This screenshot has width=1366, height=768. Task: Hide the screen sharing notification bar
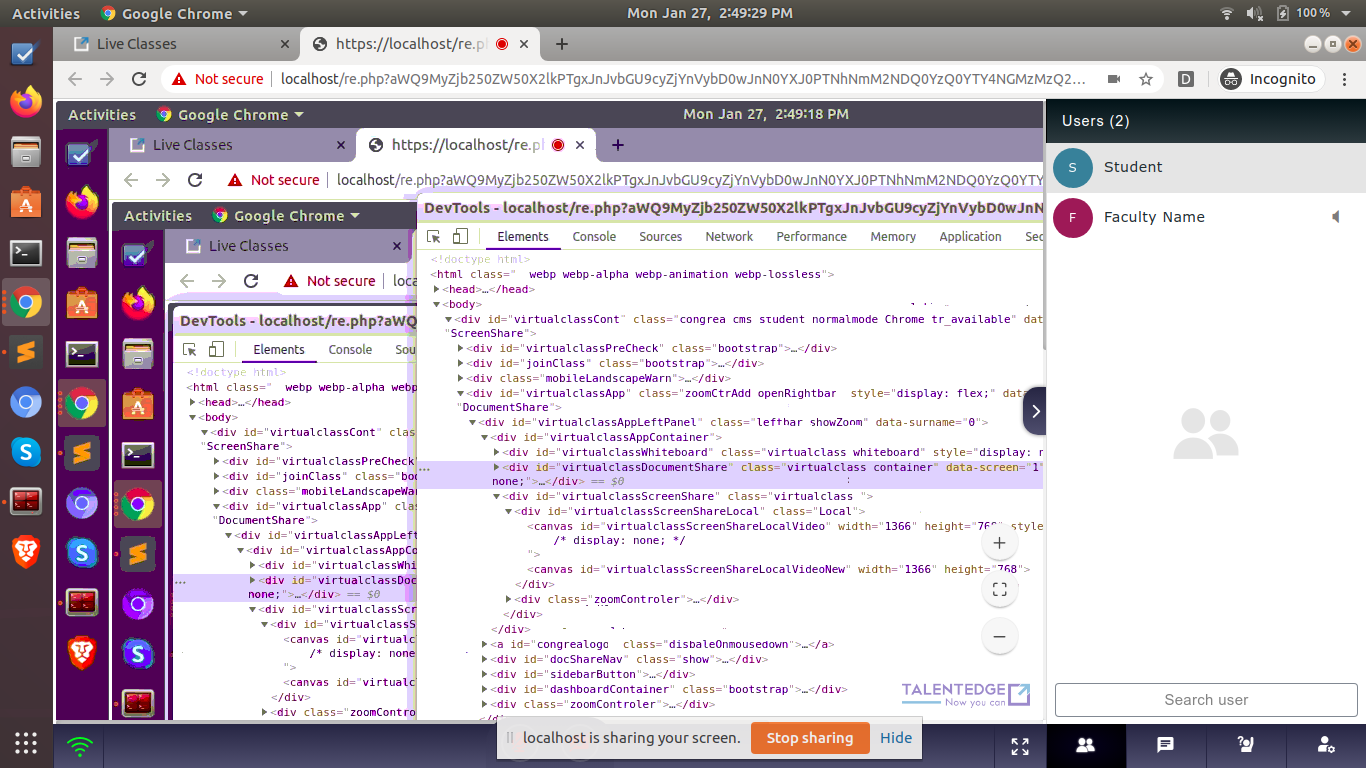point(895,738)
